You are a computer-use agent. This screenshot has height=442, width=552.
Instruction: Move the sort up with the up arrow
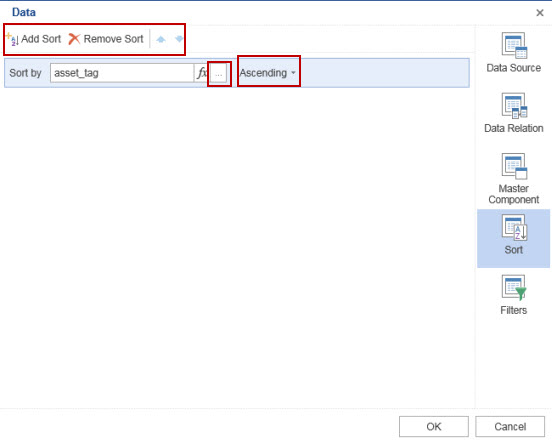click(x=161, y=39)
